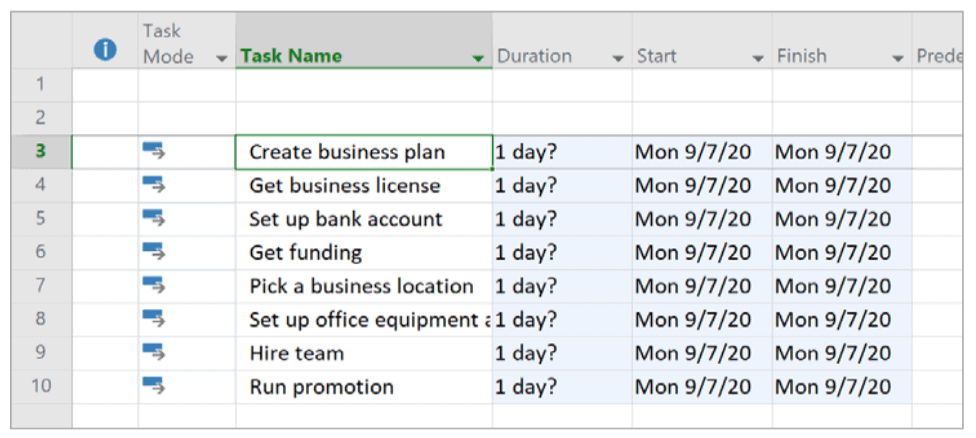Click the task mode icon in row 7

pos(153,286)
